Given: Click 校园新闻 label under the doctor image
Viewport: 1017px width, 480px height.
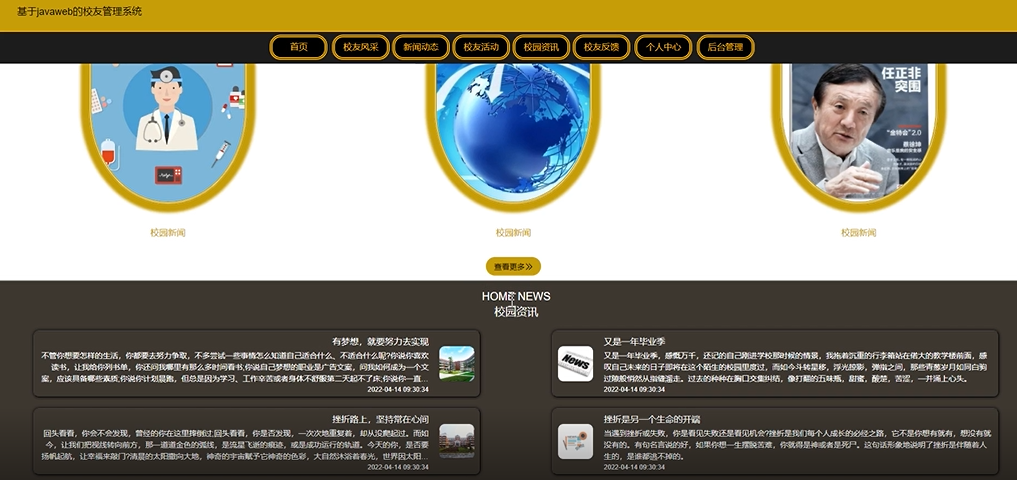Looking at the screenshot, I should tap(168, 233).
